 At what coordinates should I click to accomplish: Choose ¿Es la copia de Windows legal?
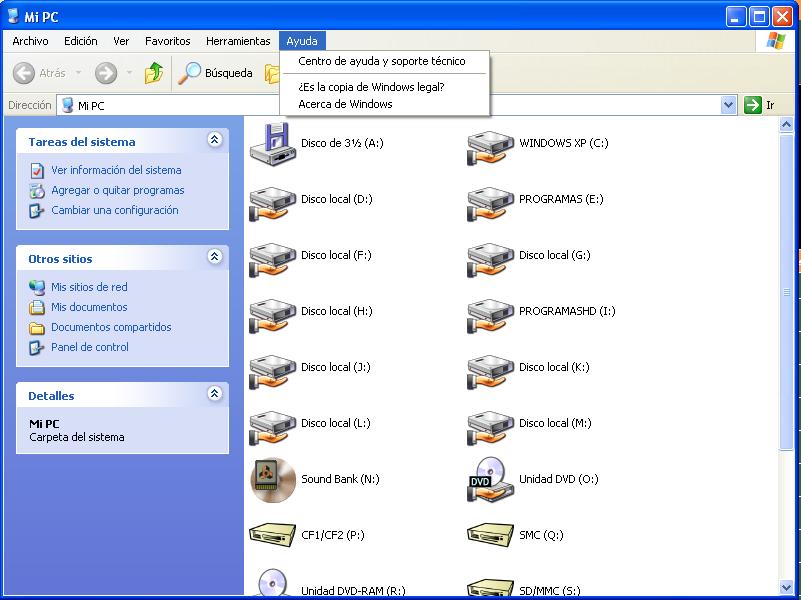pyautogui.click(x=385, y=87)
